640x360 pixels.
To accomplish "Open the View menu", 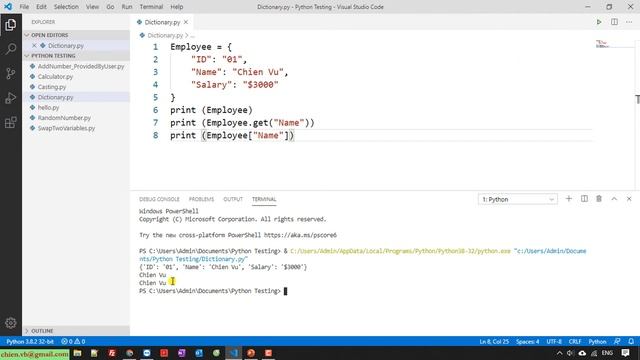I will click(x=92, y=7).
